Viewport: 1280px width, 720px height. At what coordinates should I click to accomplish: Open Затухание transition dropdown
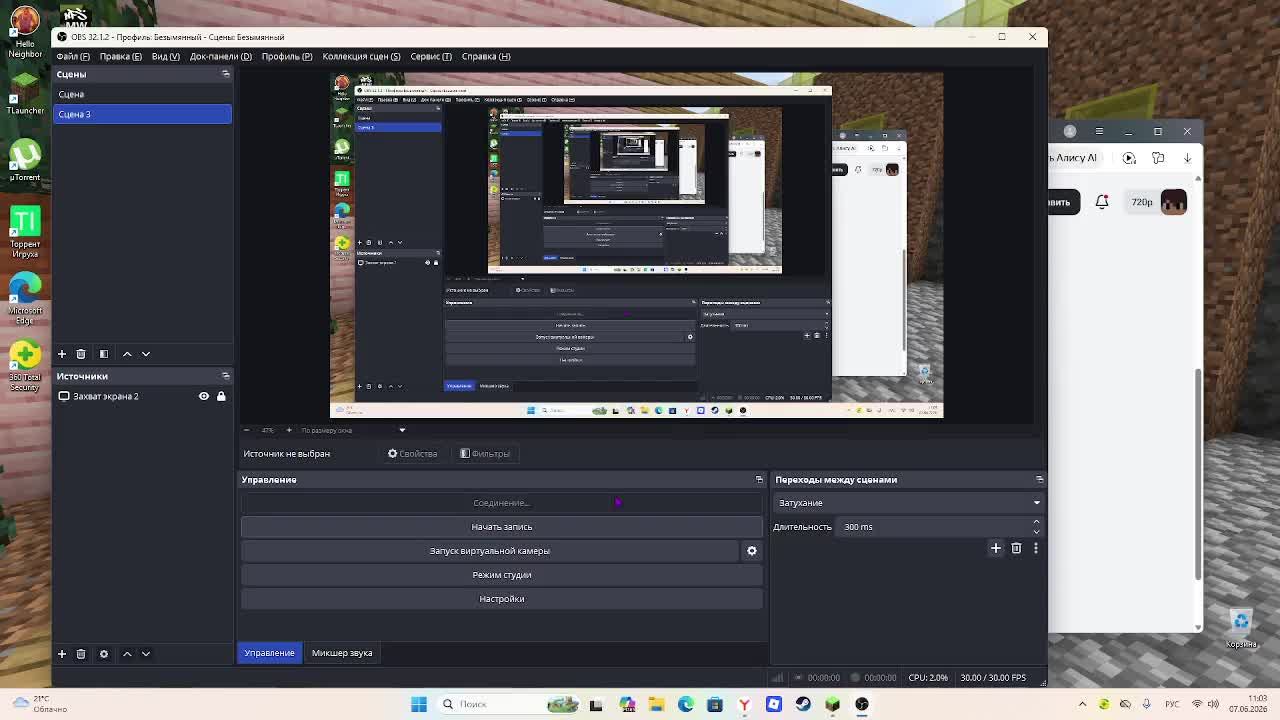[908, 503]
